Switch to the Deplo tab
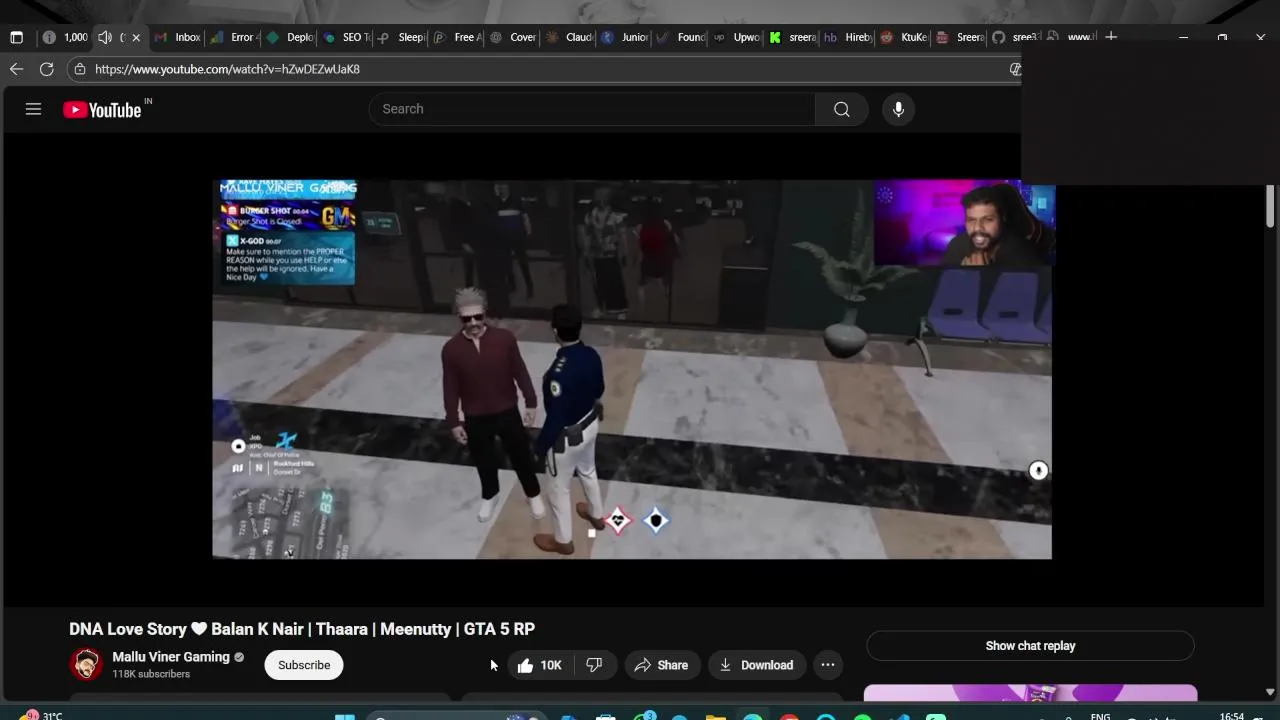Screen dimensions: 1280x720 click(x=290, y=37)
